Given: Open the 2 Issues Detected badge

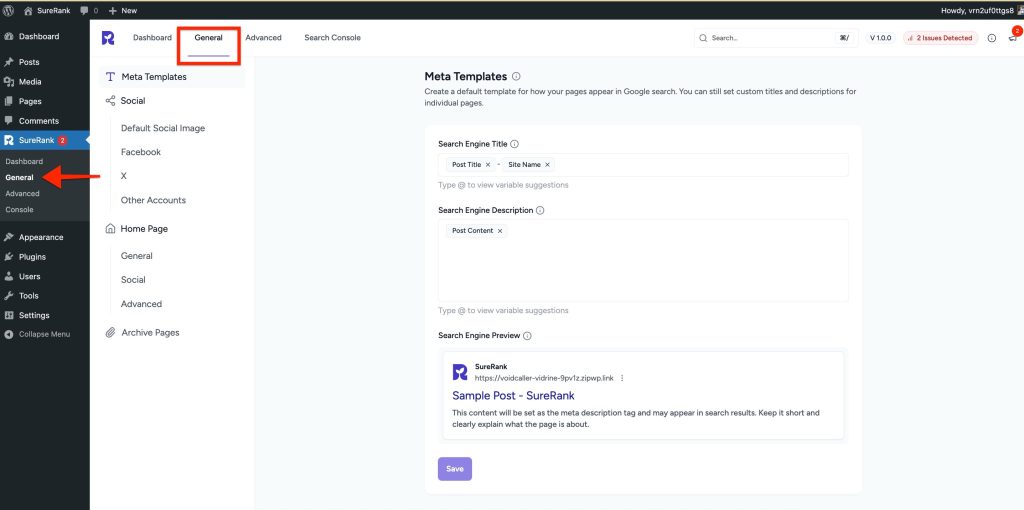Looking at the screenshot, I should [x=940, y=38].
